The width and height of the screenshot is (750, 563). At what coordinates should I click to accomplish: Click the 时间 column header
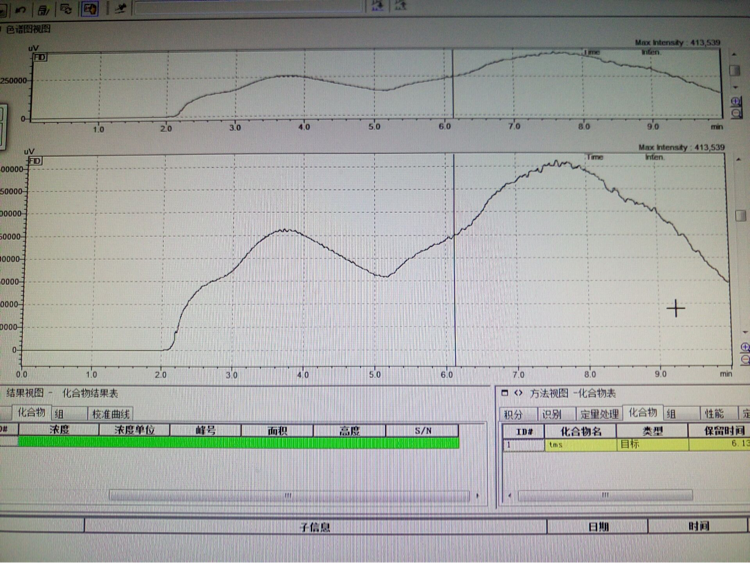click(x=698, y=526)
